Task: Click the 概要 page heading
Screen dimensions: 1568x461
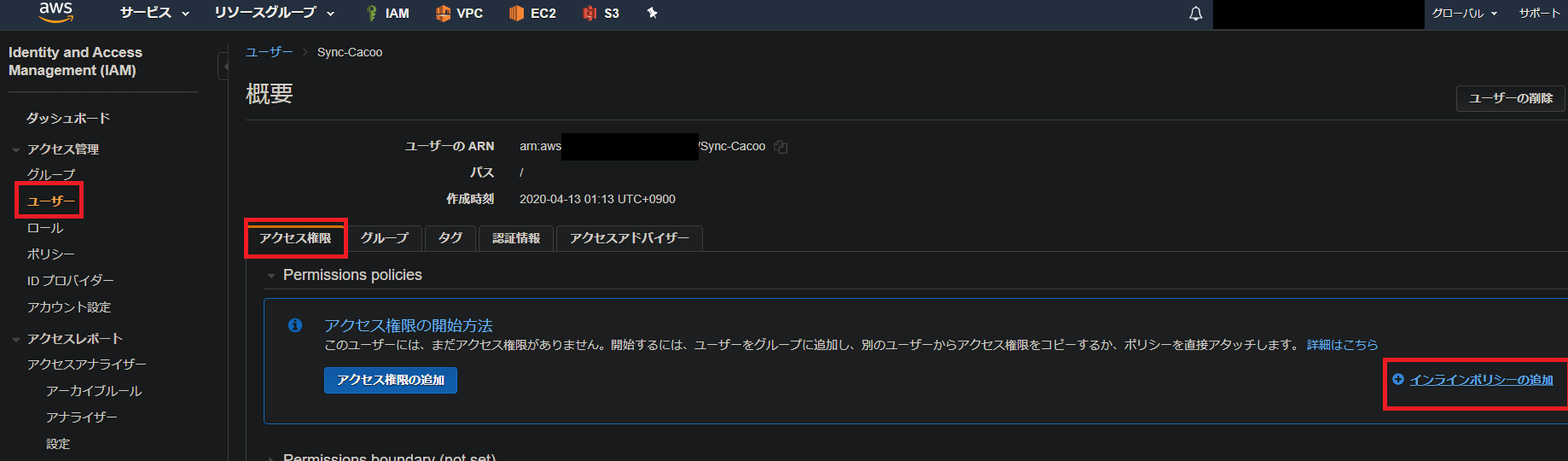Action: point(270,94)
